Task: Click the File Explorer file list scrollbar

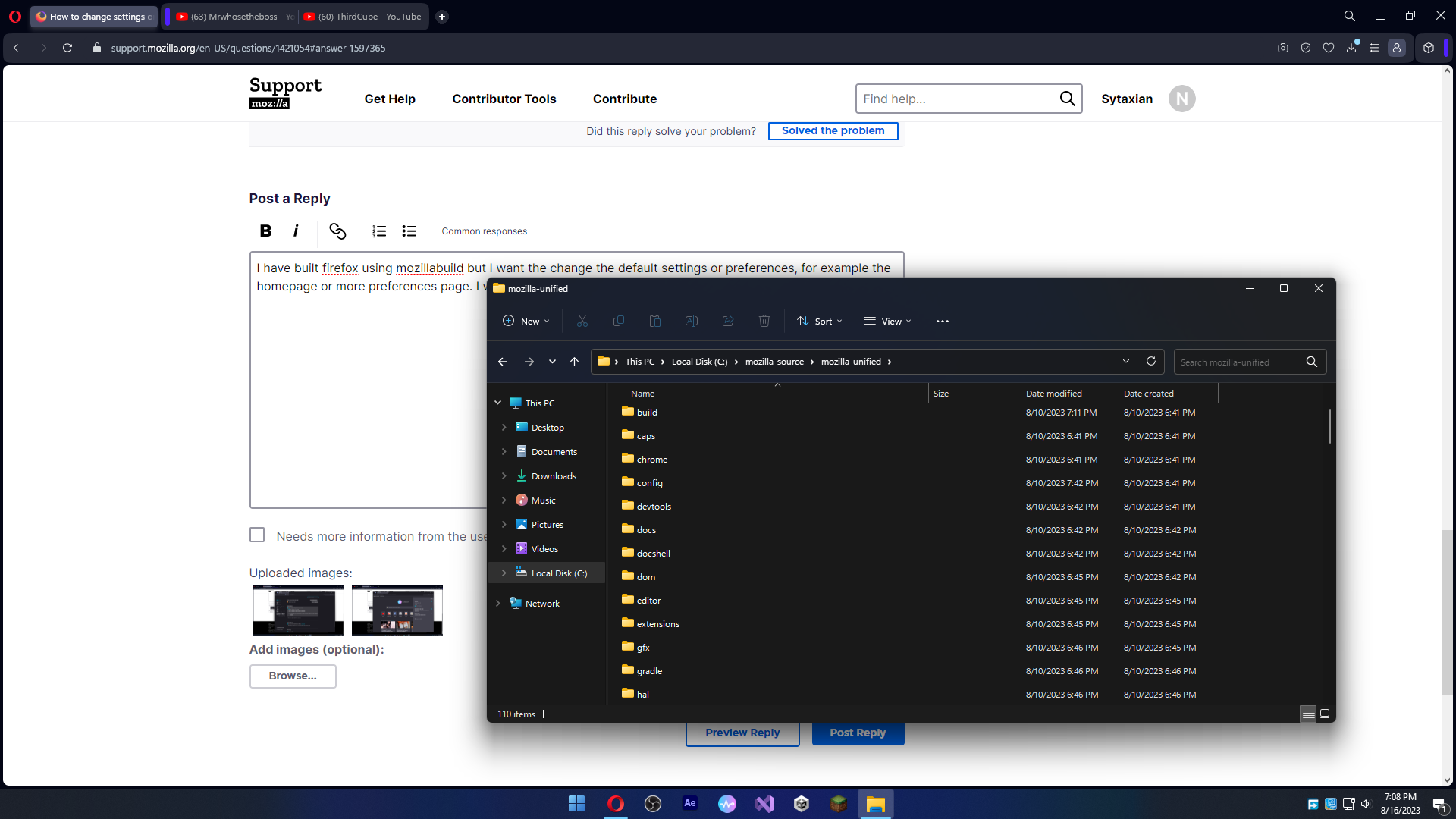Action: click(x=1329, y=426)
